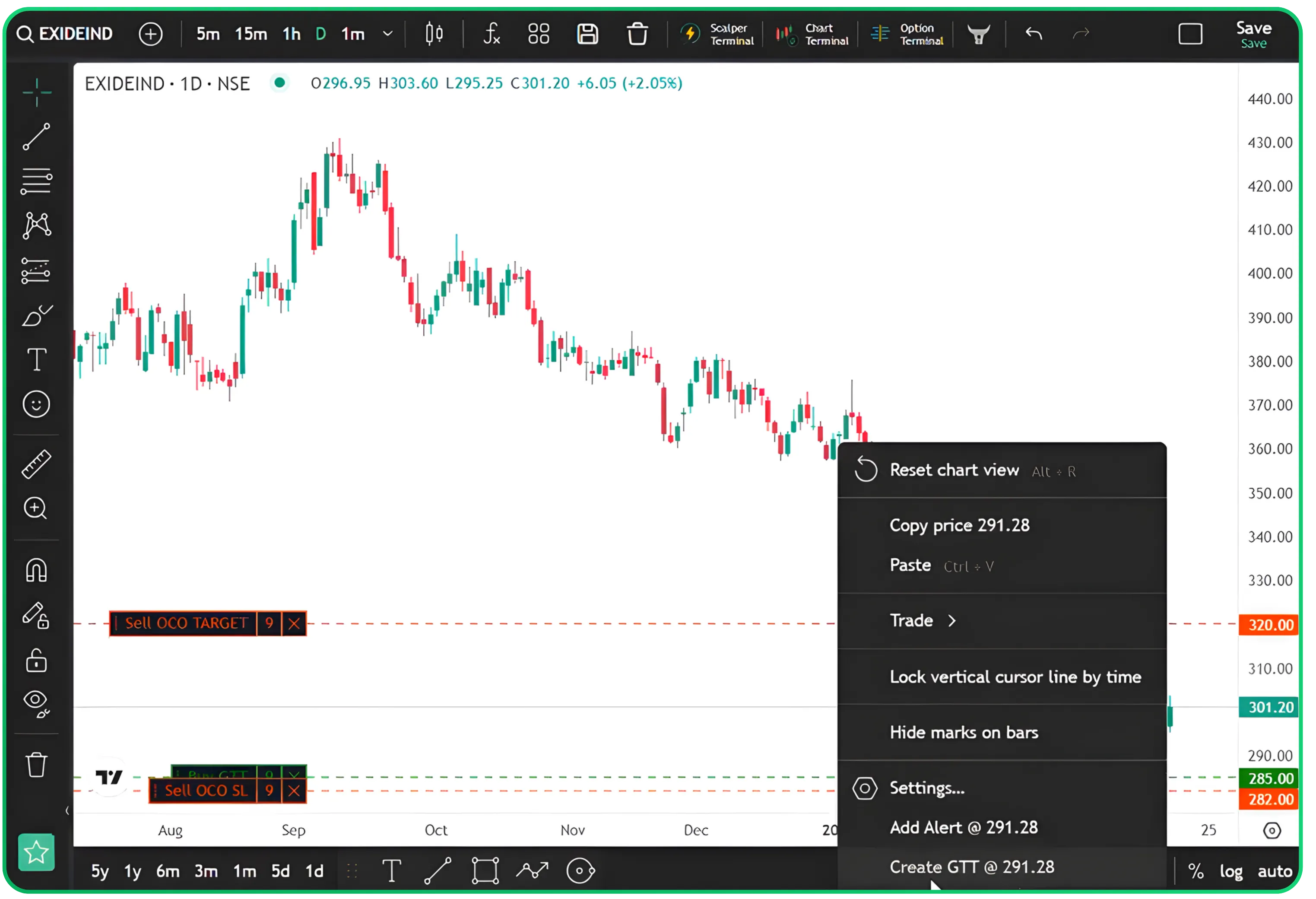Select the Magnet tool
Screen dimensions: 1316x899
pos(36,570)
